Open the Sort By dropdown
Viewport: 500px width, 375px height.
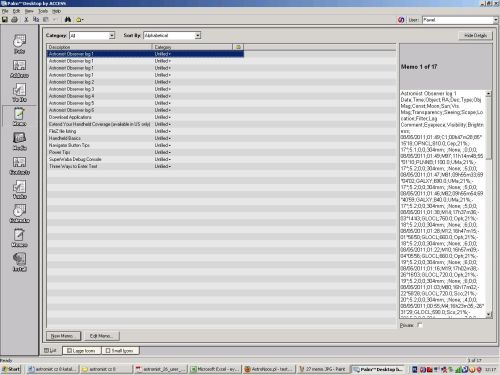click(198, 35)
